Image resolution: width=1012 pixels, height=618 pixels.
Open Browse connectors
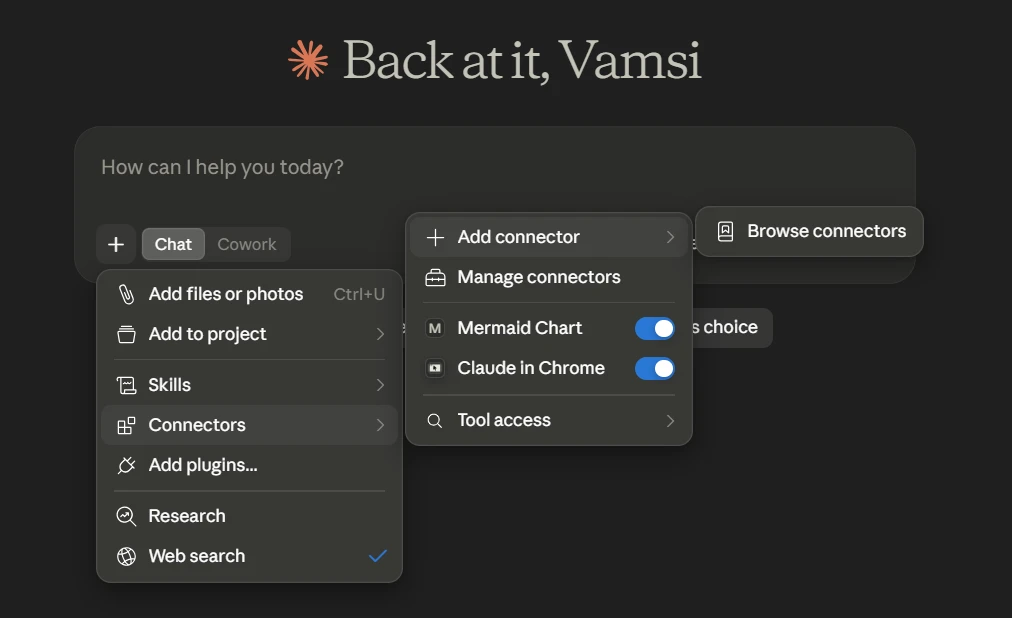tap(809, 232)
